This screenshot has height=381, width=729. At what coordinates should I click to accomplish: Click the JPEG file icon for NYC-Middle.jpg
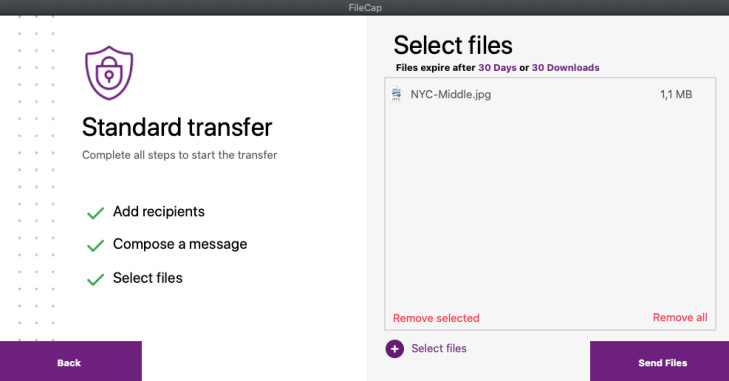tap(396, 94)
